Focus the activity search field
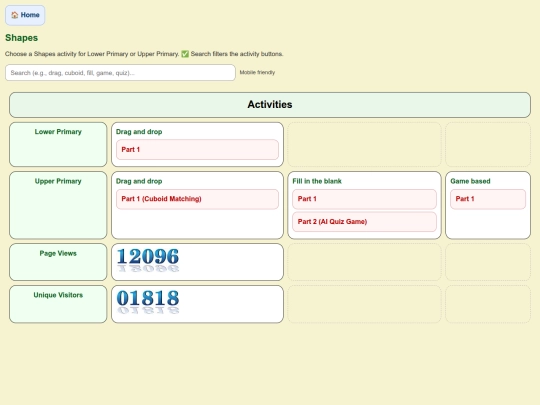This screenshot has height=405, width=540. (x=120, y=73)
